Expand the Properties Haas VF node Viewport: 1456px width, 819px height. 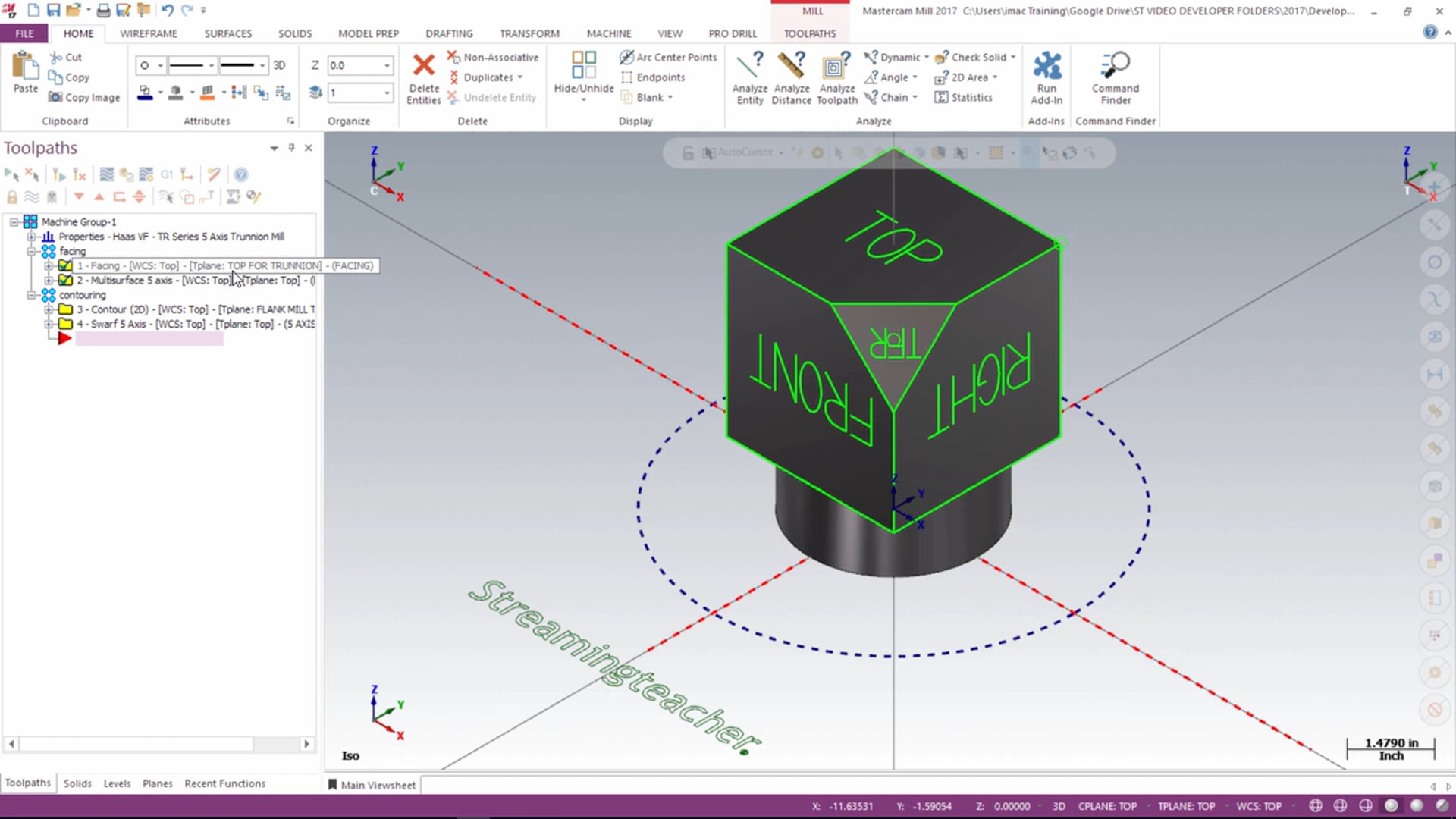tap(31, 237)
